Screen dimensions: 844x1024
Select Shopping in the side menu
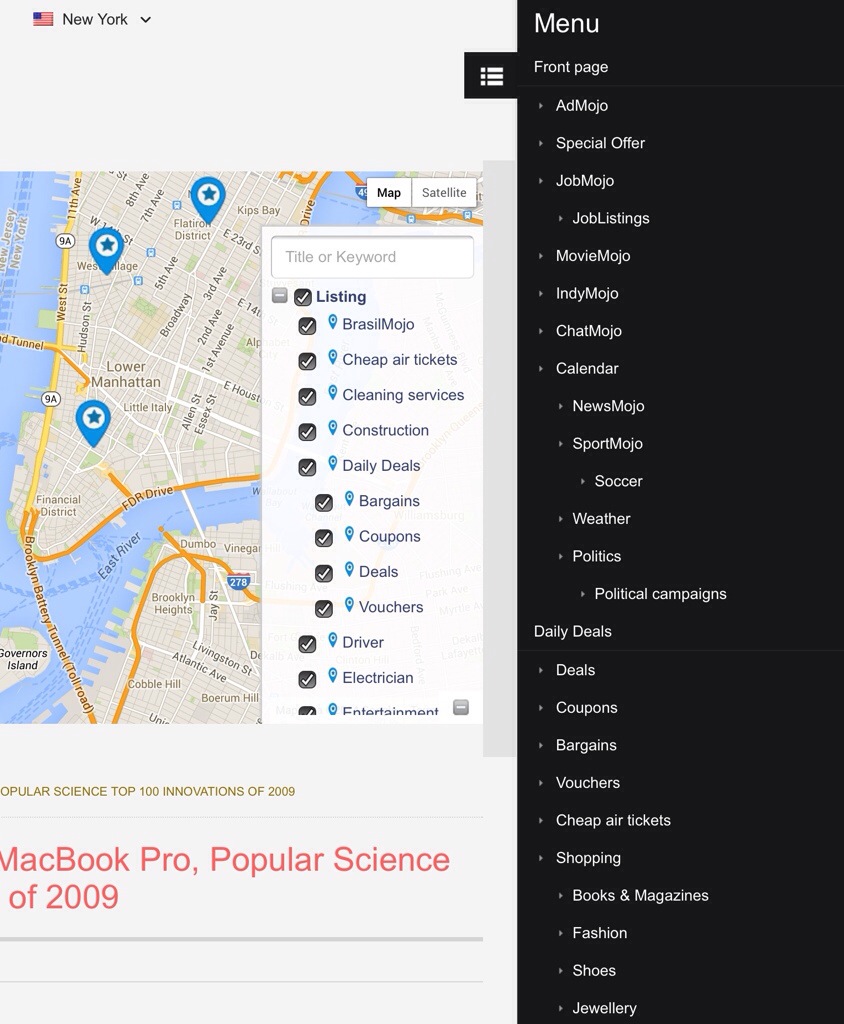click(588, 858)
